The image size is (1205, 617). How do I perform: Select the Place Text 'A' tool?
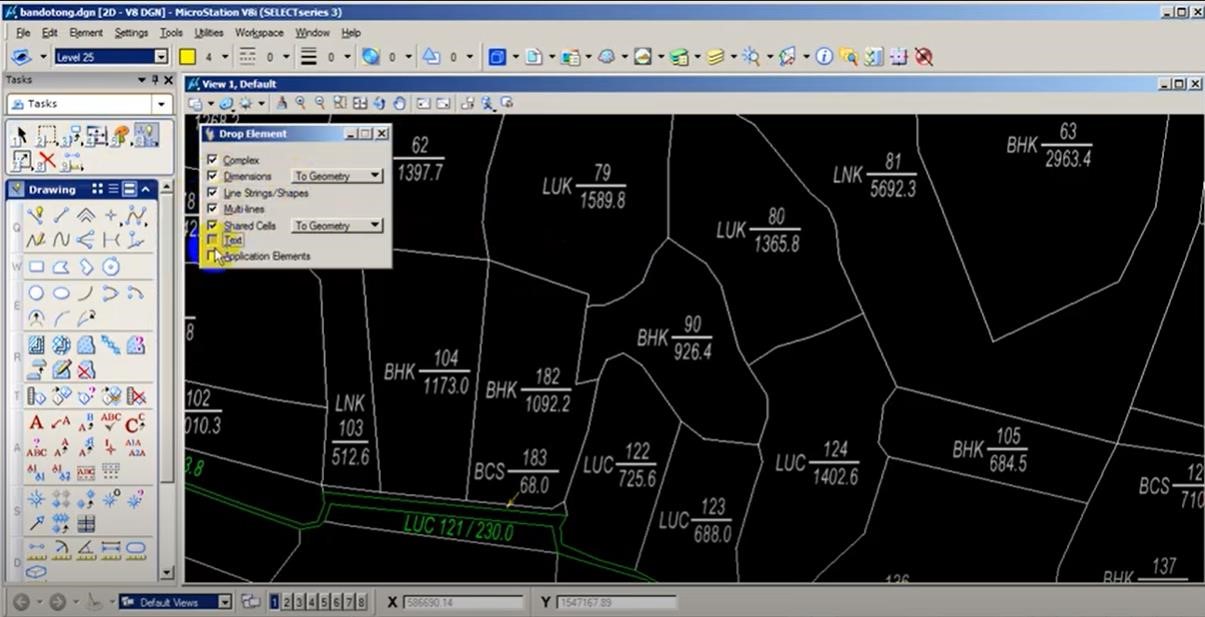[x=36, y=423]
